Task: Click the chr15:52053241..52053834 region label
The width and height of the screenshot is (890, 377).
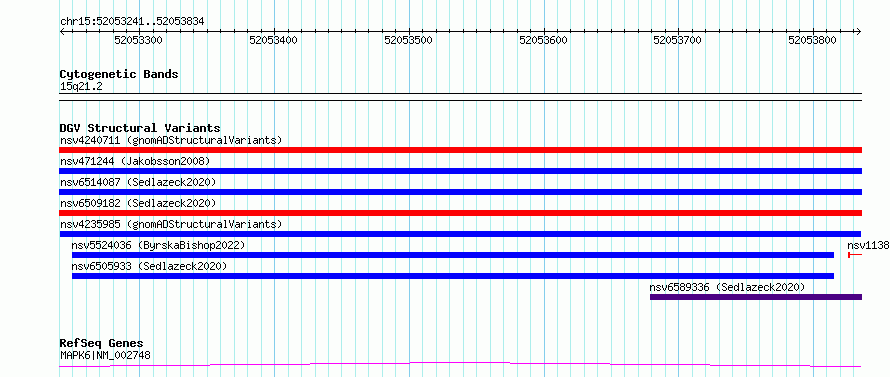Action: pos(132,22)
